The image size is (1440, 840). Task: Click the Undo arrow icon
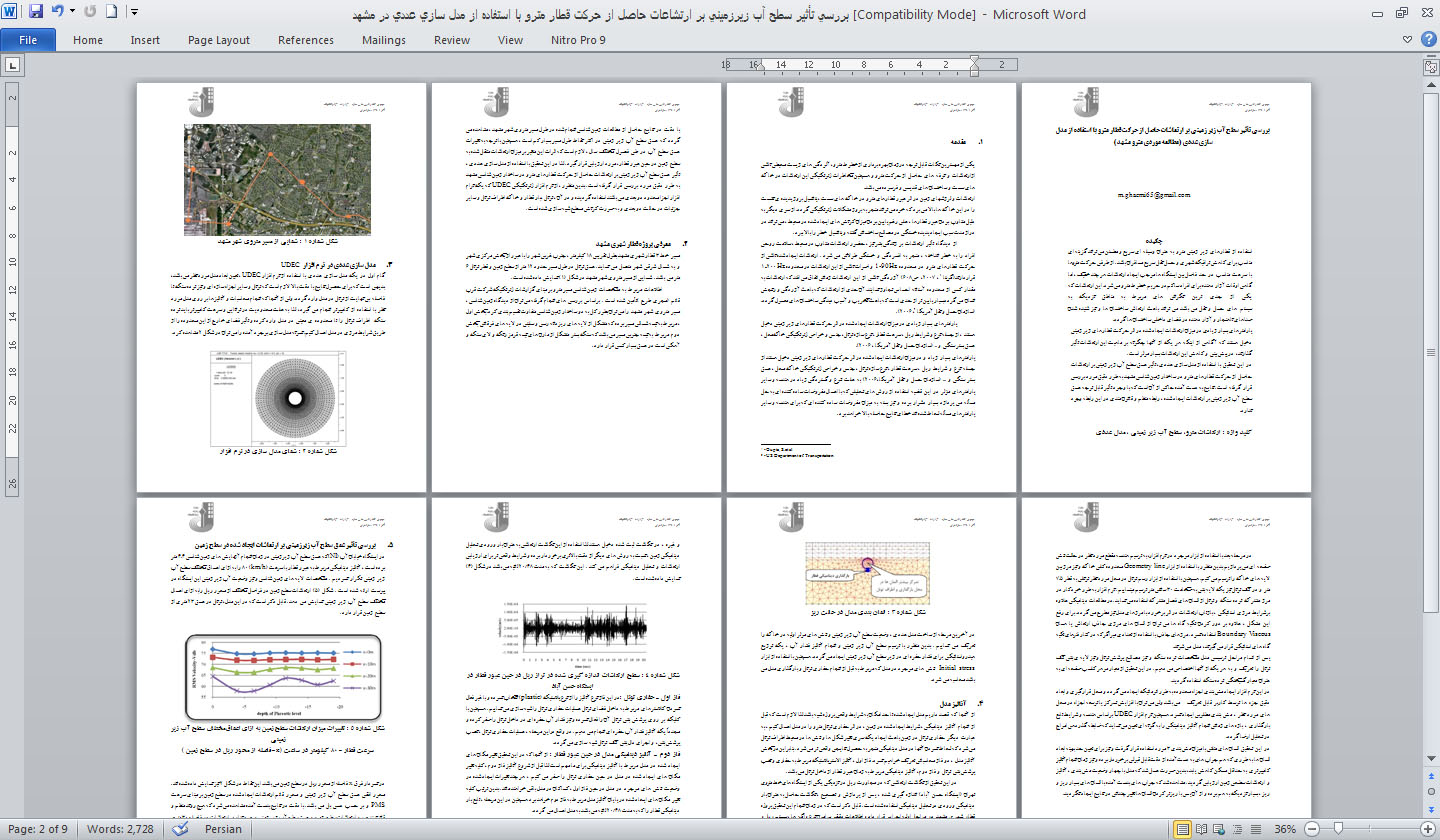pos(58,12)
